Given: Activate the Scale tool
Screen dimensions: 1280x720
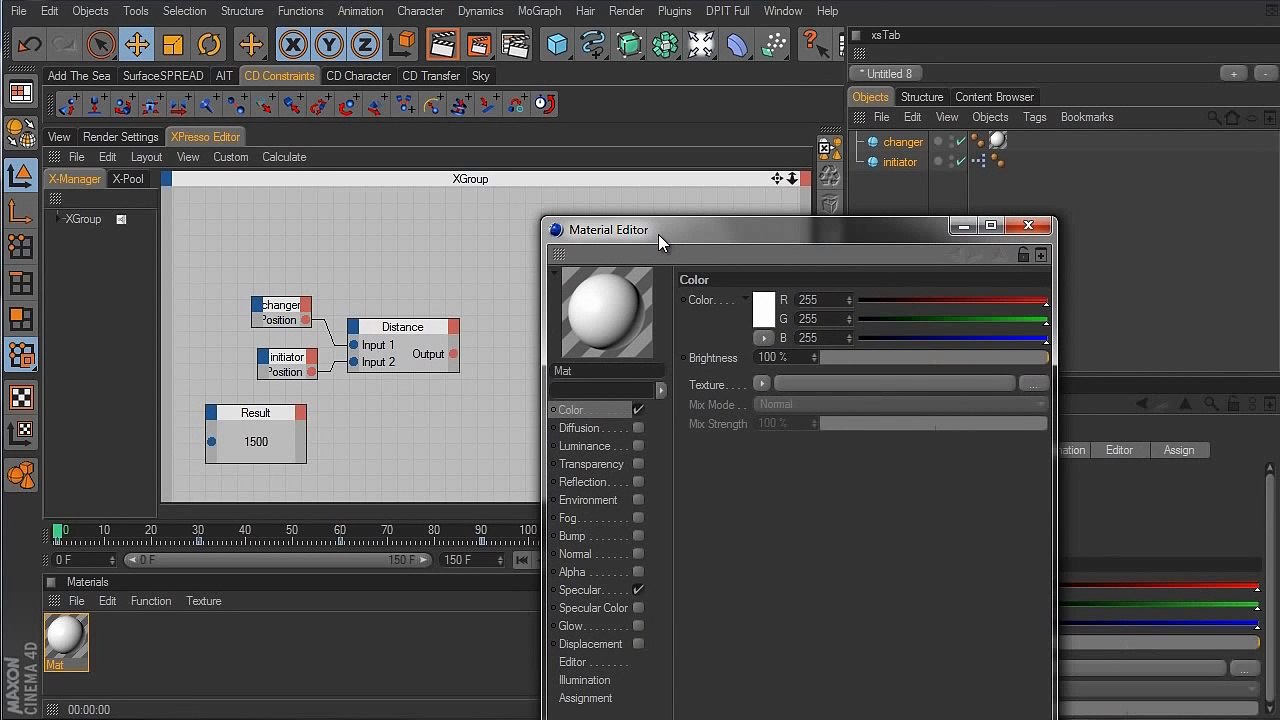Looking at the screenshot, I should [x=173, y=44].
